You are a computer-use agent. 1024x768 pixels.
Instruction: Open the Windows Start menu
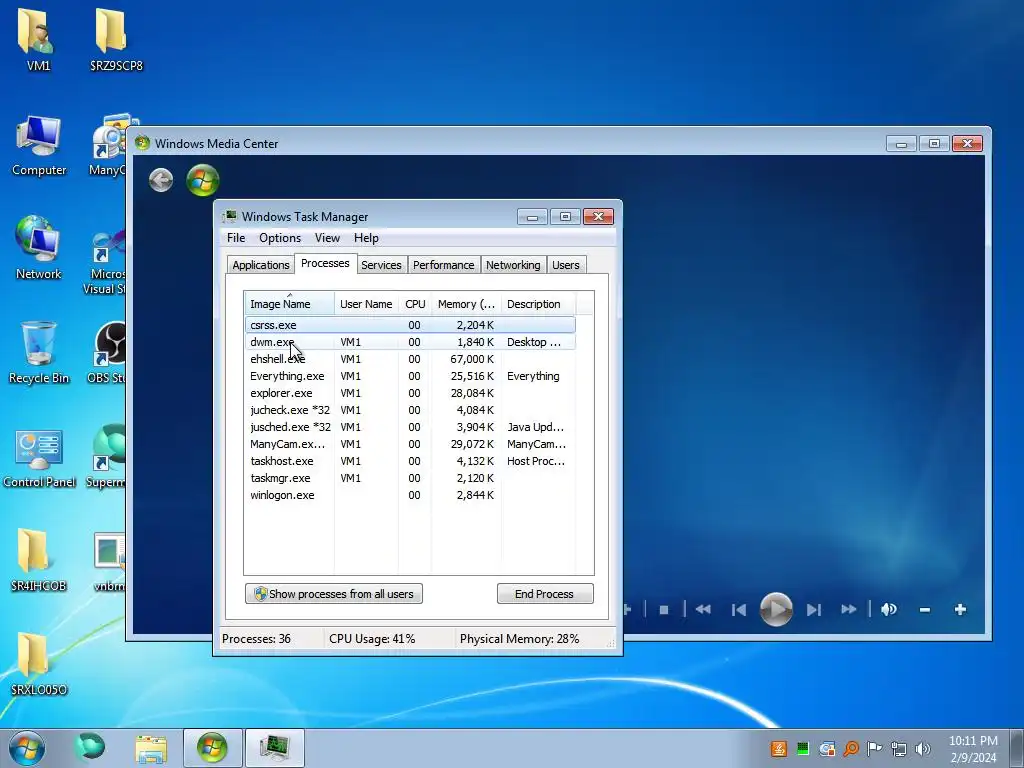coord(27,748)
